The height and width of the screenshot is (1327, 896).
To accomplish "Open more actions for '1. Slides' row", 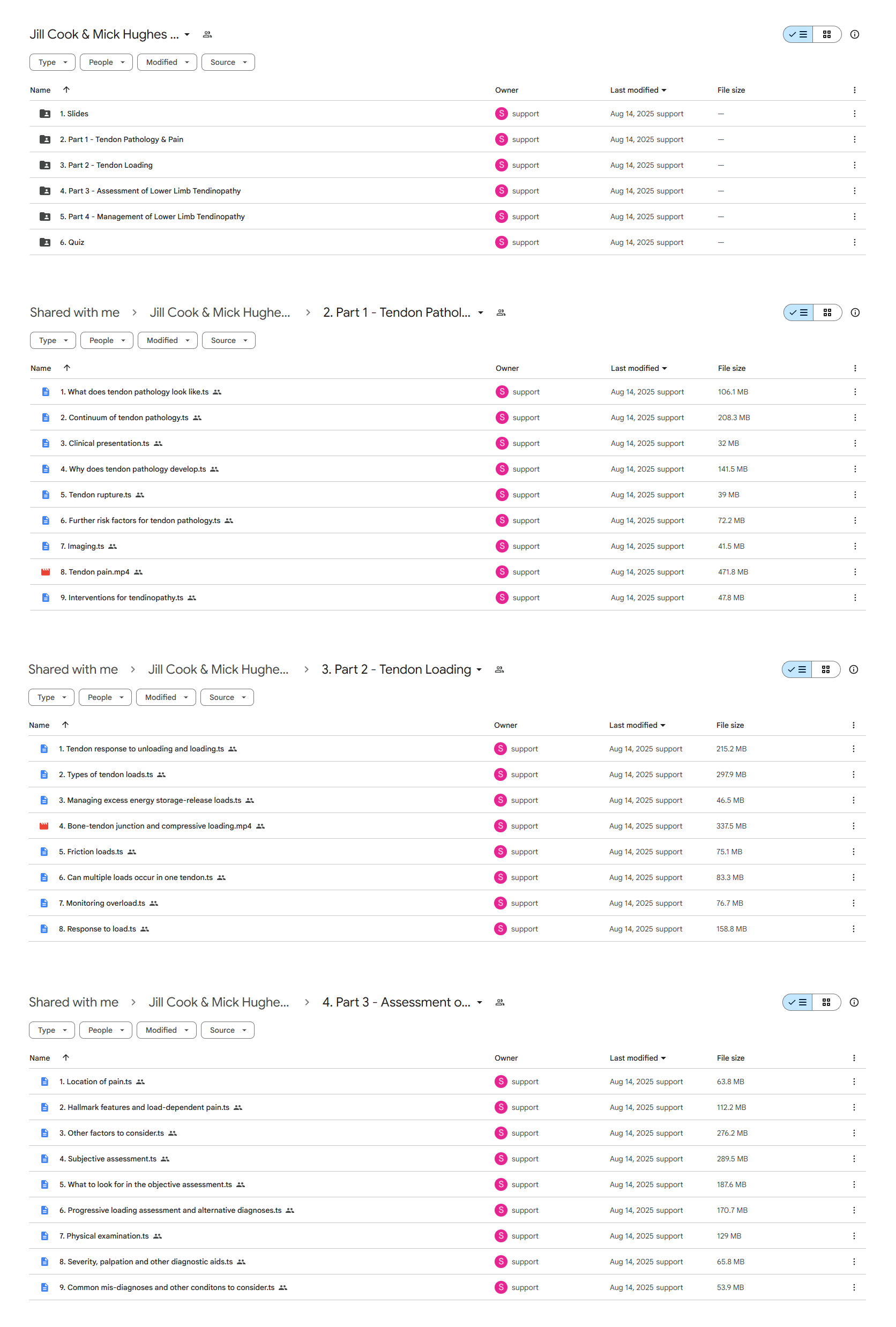I will (x=854, y=114).
